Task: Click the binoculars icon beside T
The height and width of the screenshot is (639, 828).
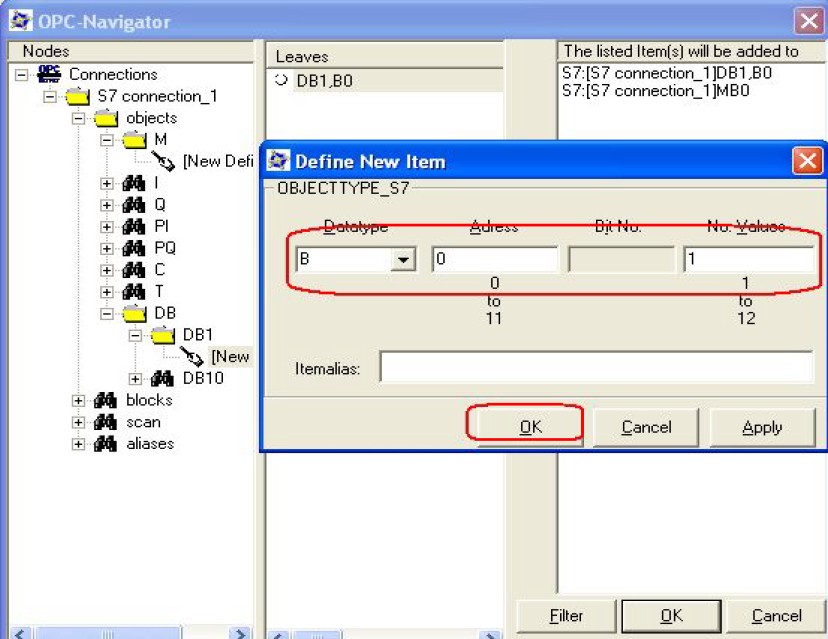Action: pos(134,292)
